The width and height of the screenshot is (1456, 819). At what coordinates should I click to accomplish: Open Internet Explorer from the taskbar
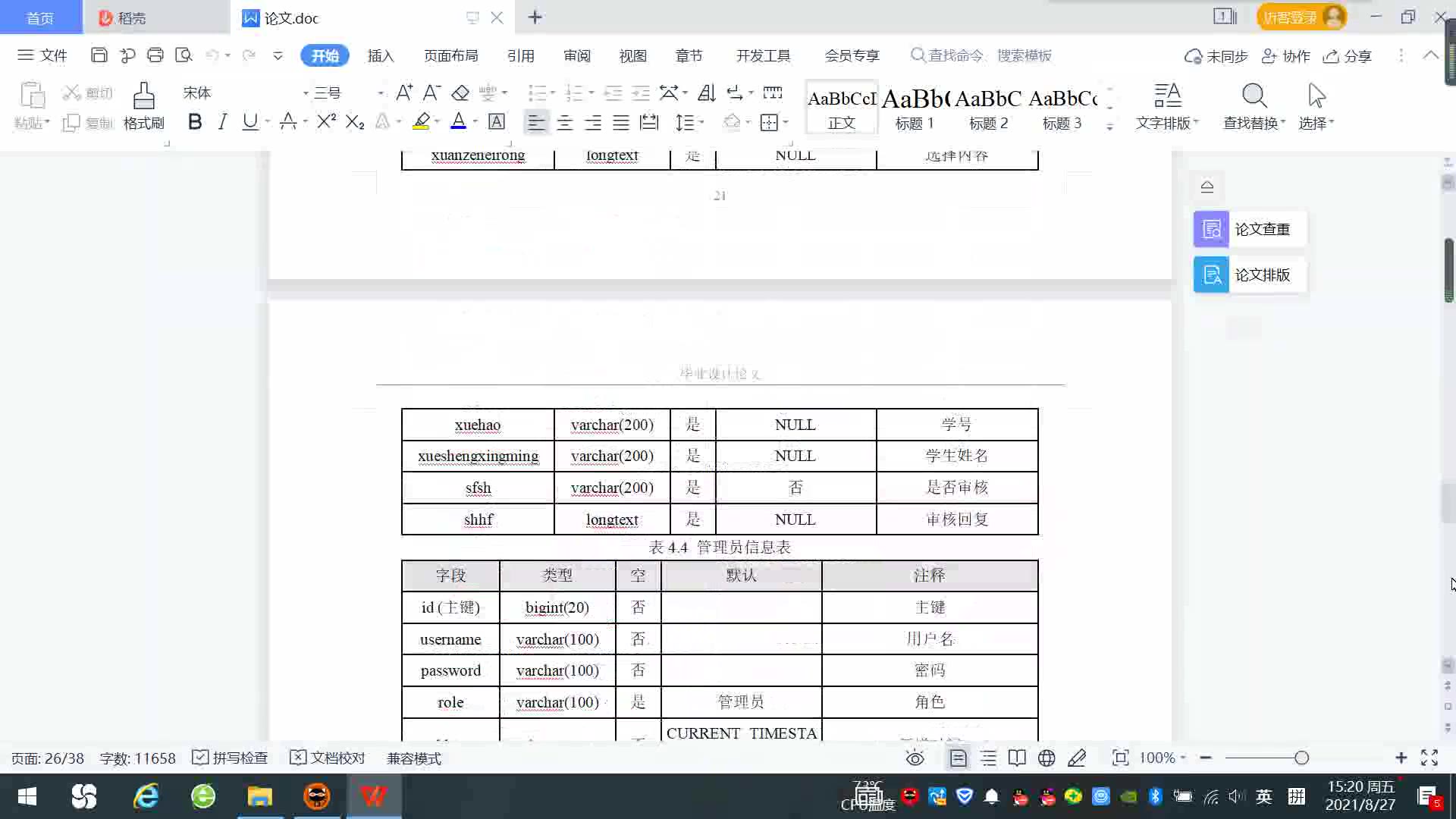tap(146, 796)
